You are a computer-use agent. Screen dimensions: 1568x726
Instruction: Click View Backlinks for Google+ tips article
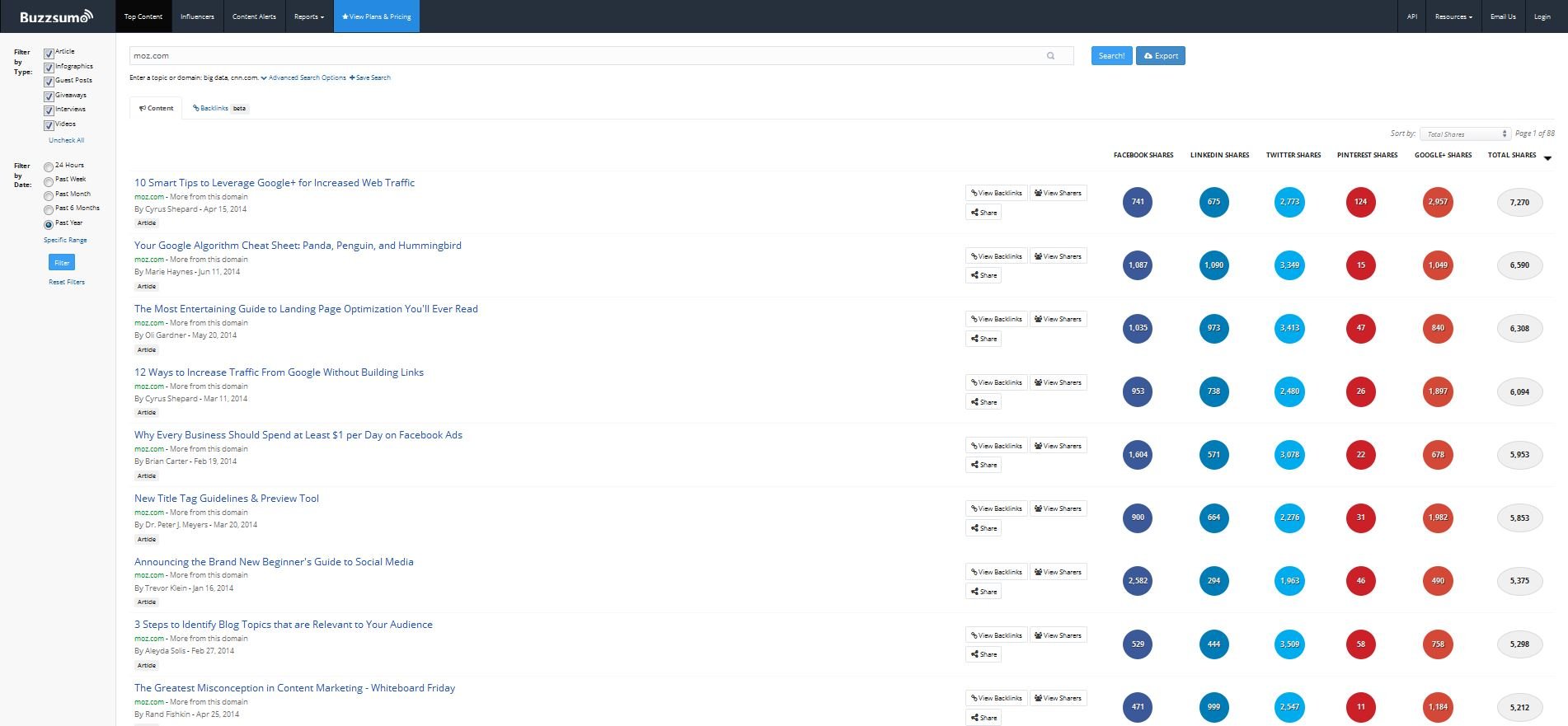pos(996,193)
